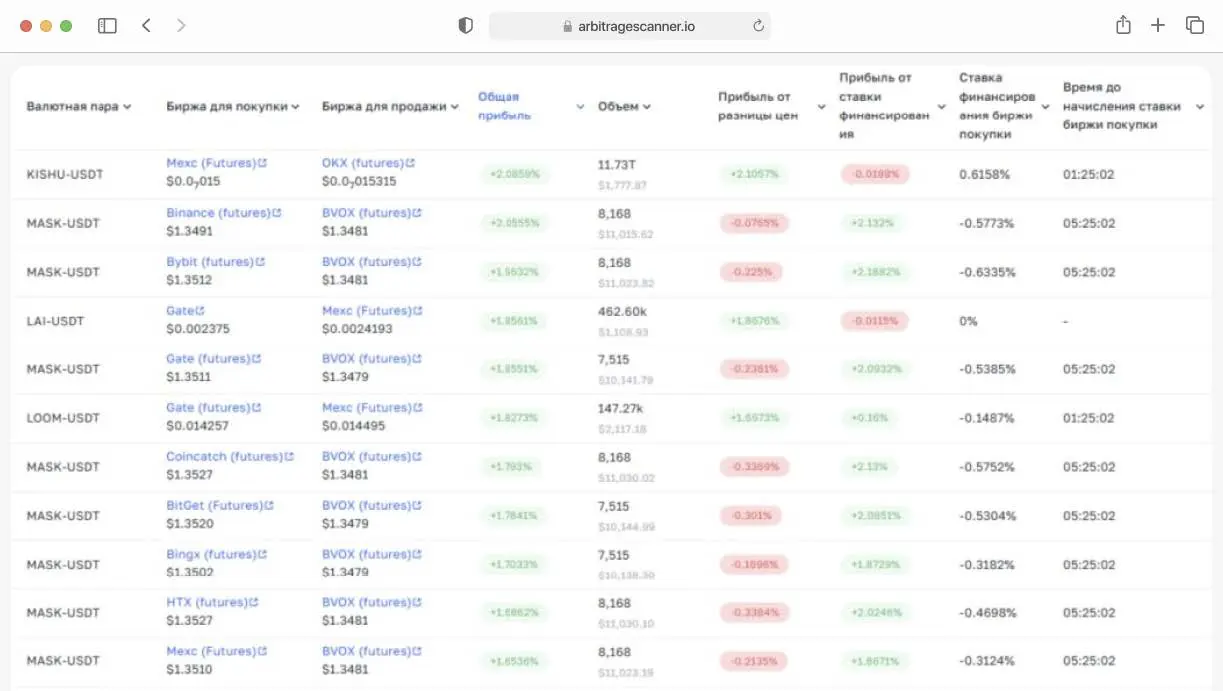Go forward with the forward arrow
Screen dimensions: 1223x691
(x=181, y=26)
